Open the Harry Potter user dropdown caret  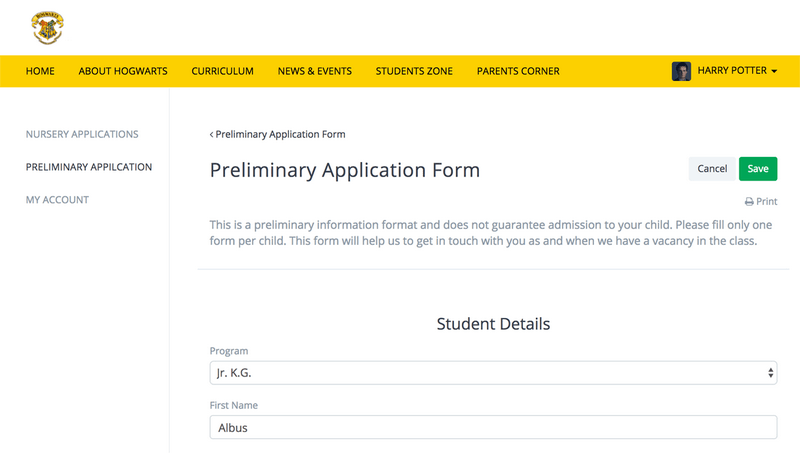pyautogui.click(x=774, y=72)
